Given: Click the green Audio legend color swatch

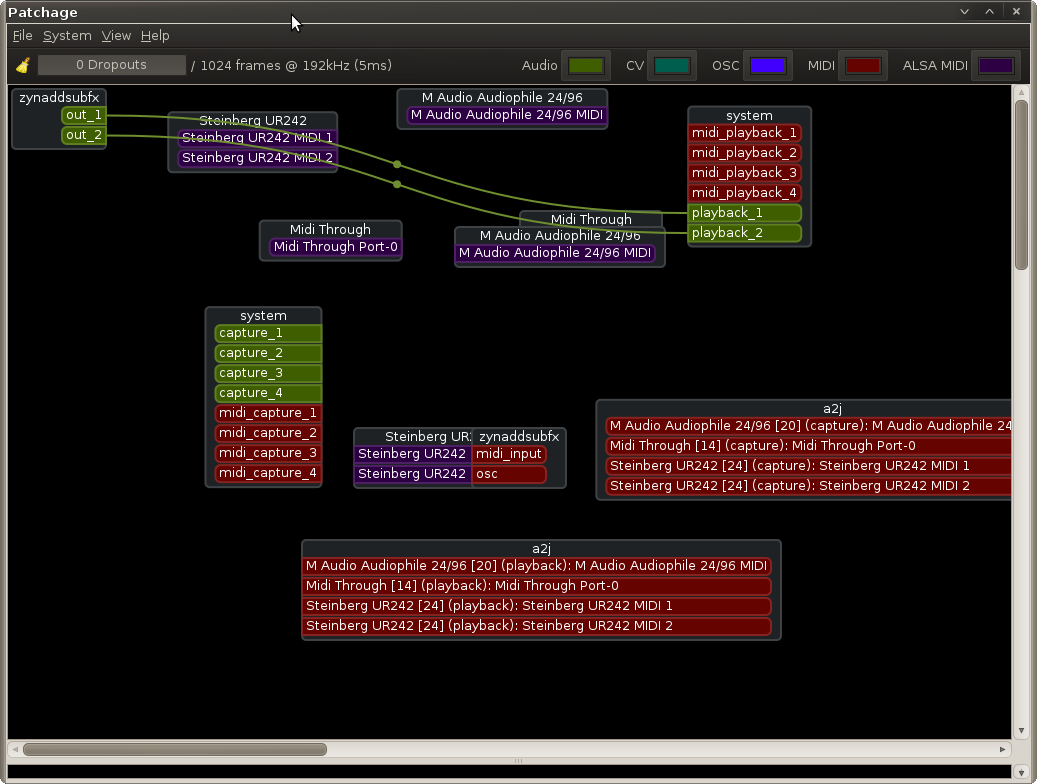Looking at the screenshot, I should [585, 66].
